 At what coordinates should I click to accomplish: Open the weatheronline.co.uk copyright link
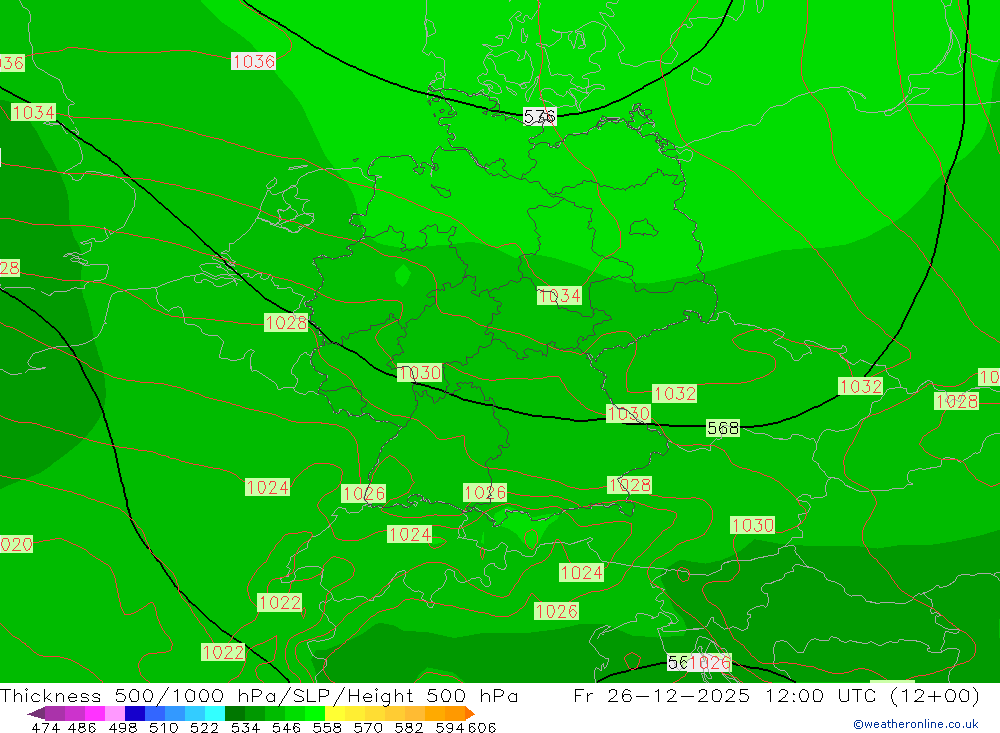[916, 724]
